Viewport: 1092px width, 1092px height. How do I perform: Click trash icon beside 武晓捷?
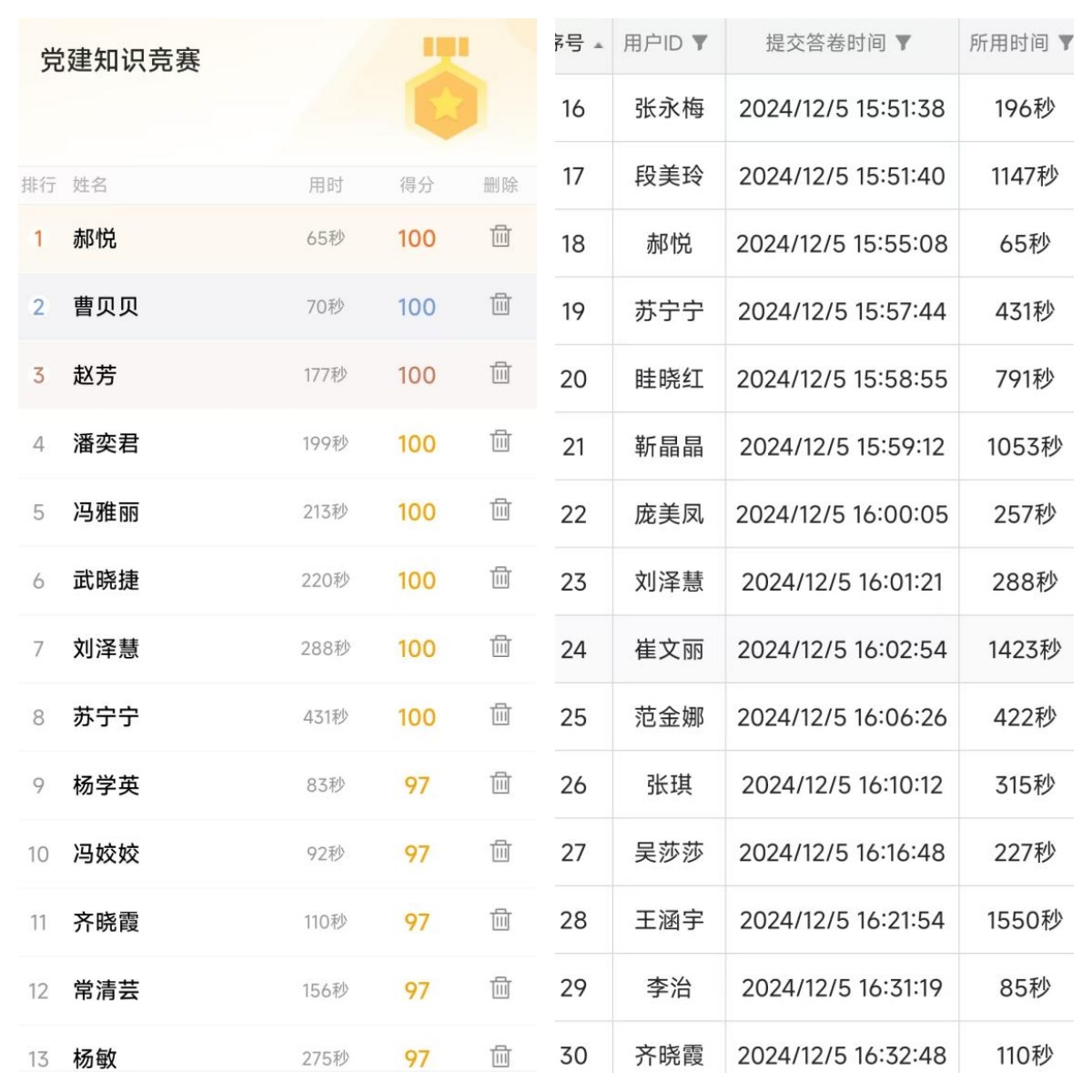click(500, 578)
